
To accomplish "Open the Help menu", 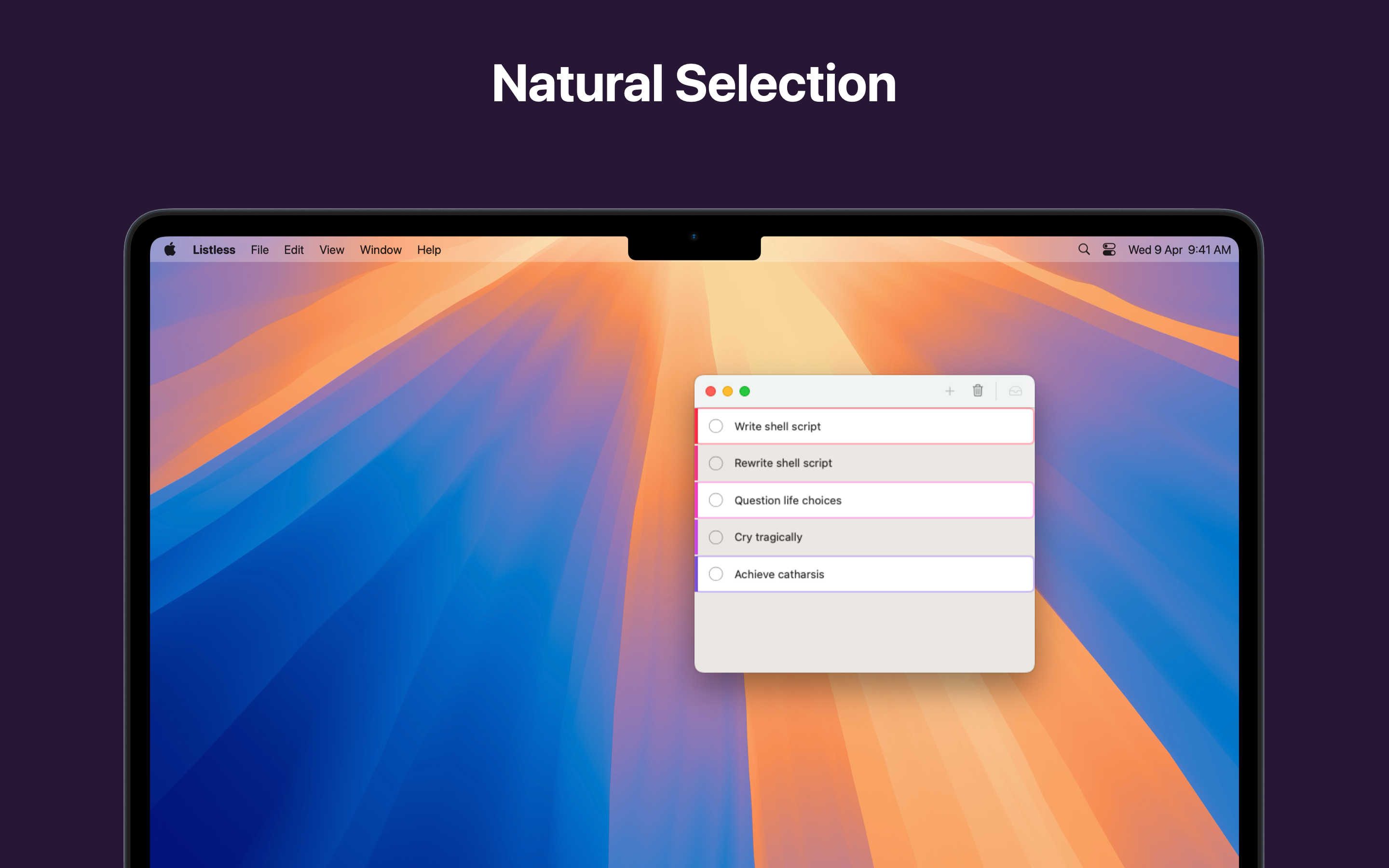I will pyautogui.click(x=429, y=250).
